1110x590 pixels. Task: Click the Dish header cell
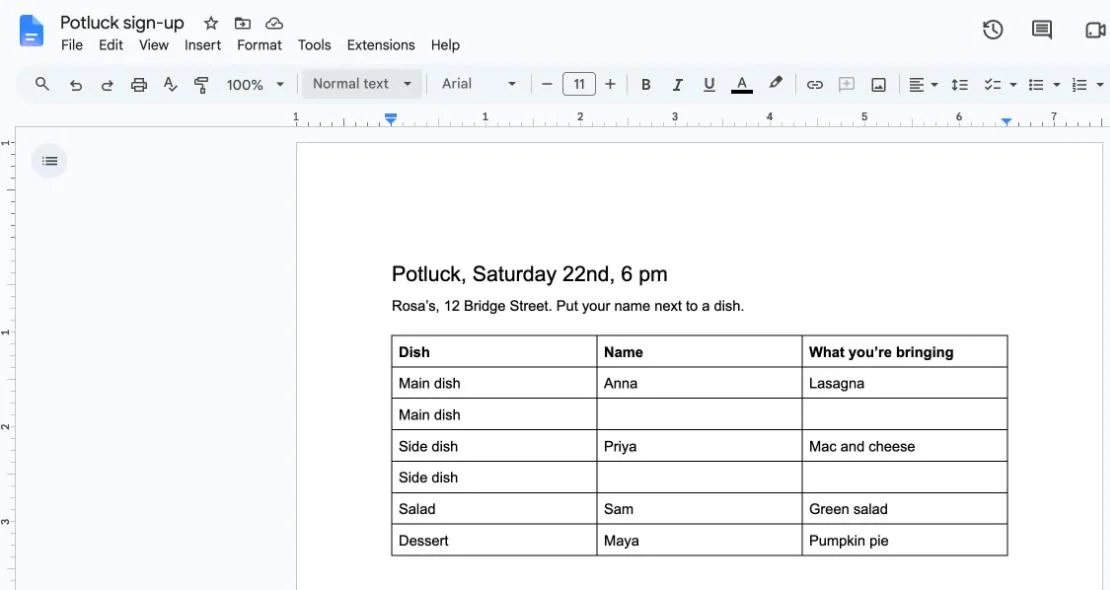coord(494,351)
